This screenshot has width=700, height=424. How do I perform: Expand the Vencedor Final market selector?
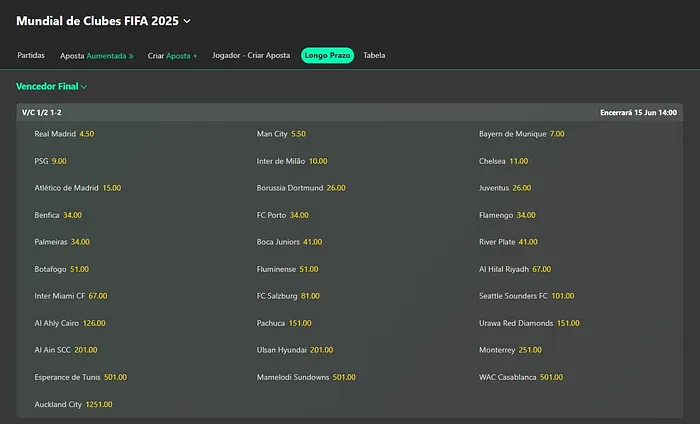pos(51,87)
